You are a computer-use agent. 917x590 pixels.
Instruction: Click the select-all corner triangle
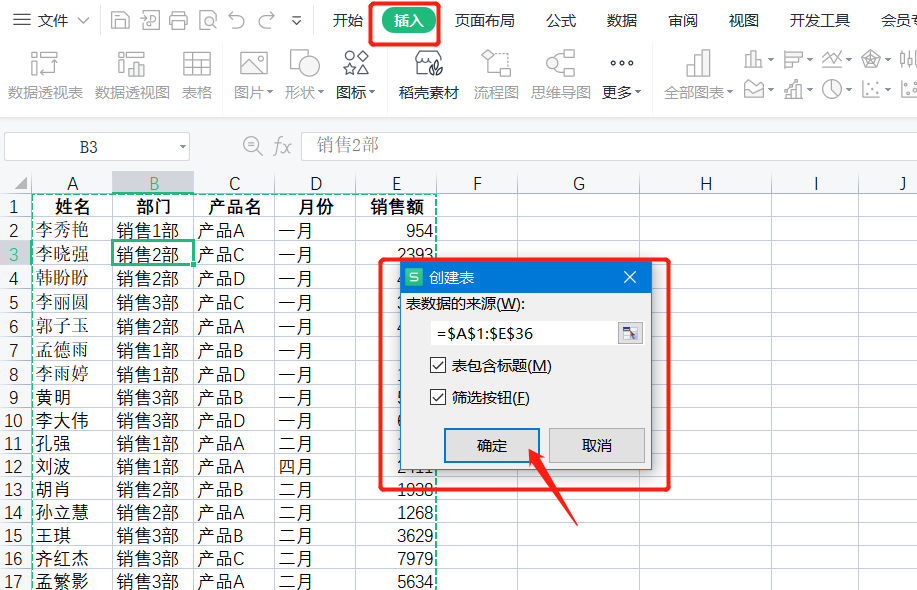click(21, 184)
